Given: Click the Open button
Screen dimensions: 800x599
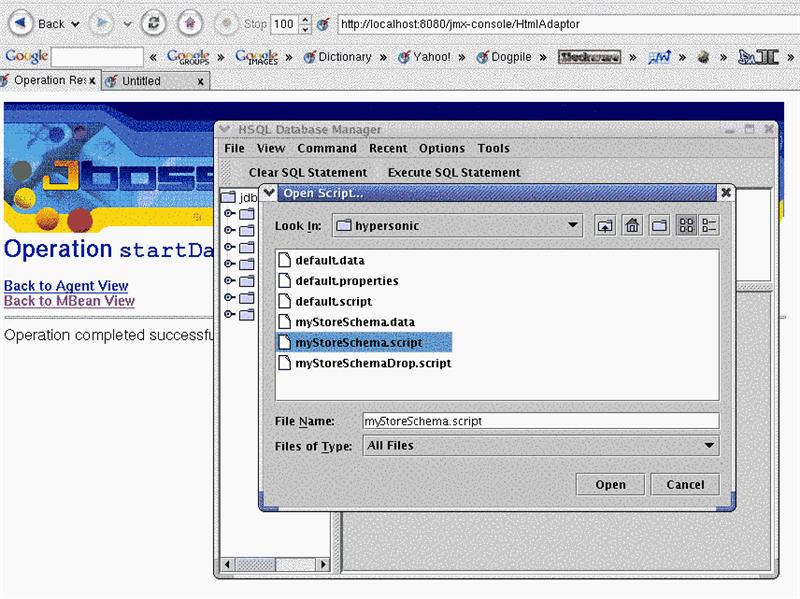Looking at the screenshot, I should 610,484.
